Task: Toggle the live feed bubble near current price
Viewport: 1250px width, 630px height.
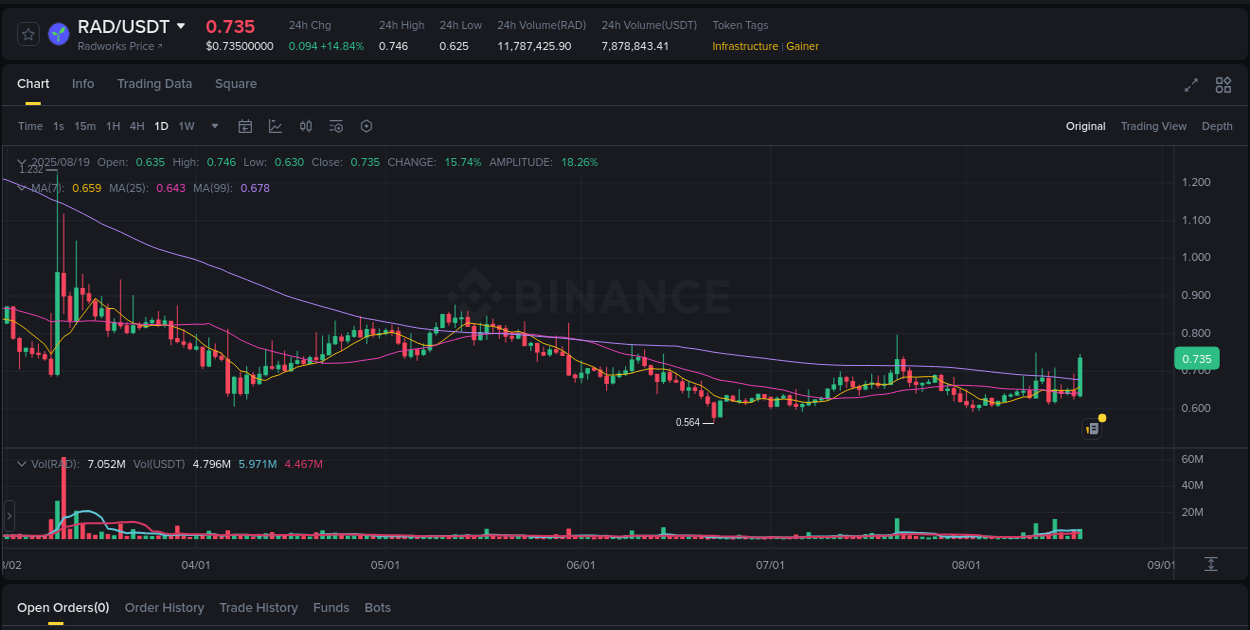Action: (1092, 427)
